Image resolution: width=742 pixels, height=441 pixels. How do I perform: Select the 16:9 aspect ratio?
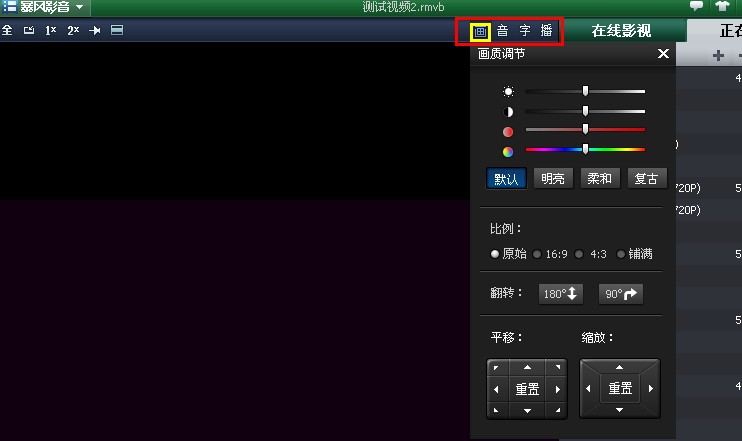coord(550,254)
